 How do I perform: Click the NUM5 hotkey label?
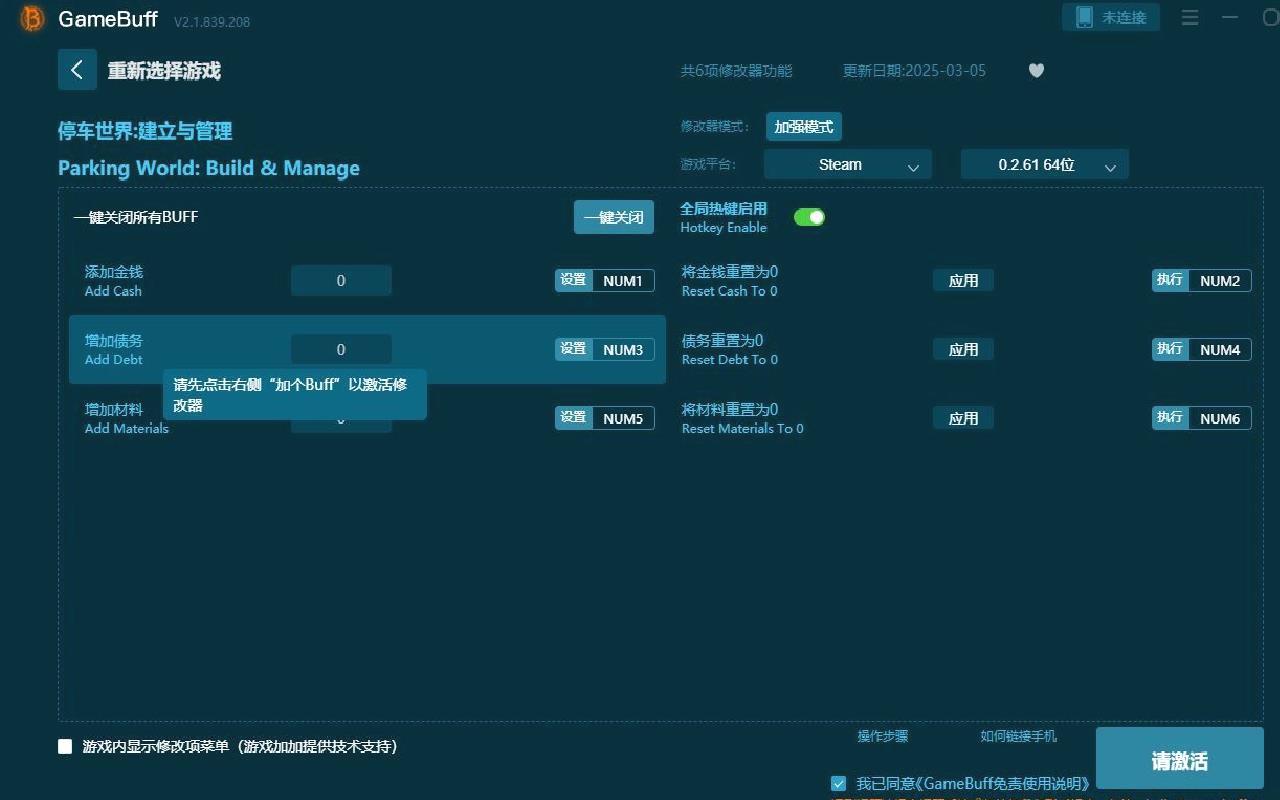pyautogui.click(x=623, y=419)
